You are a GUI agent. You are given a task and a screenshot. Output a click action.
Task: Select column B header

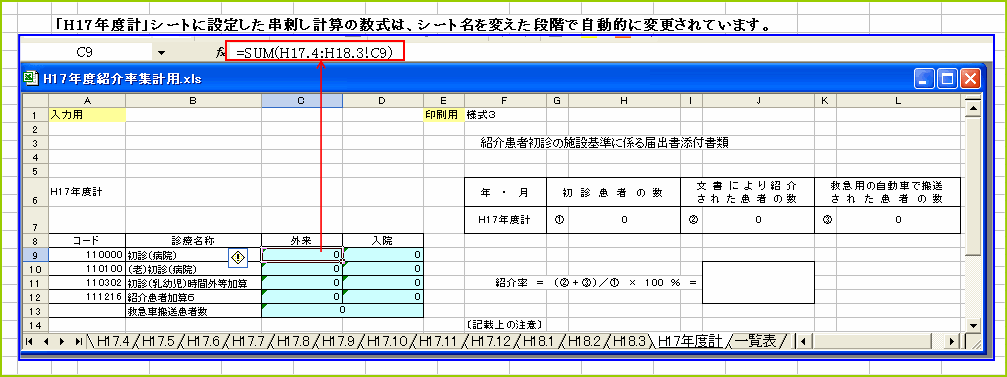click(193, 101)
